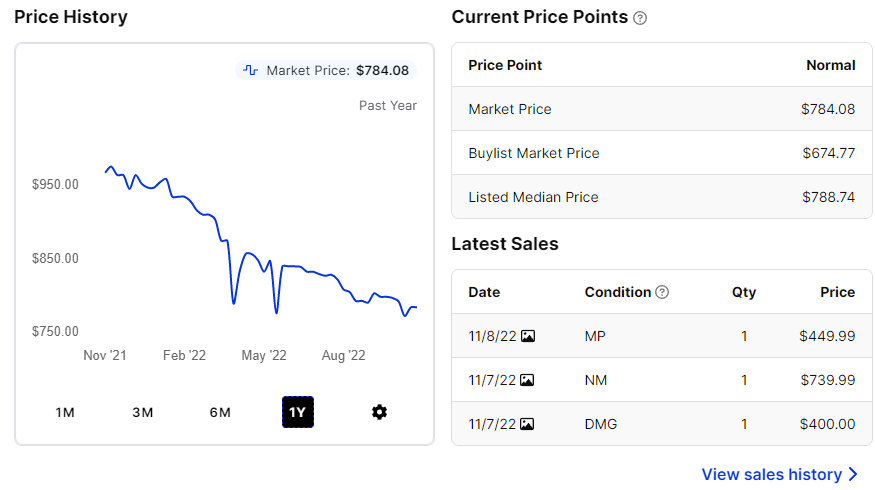Click the Listed Median Price row

pyautogui.click(x=661, y=197)
